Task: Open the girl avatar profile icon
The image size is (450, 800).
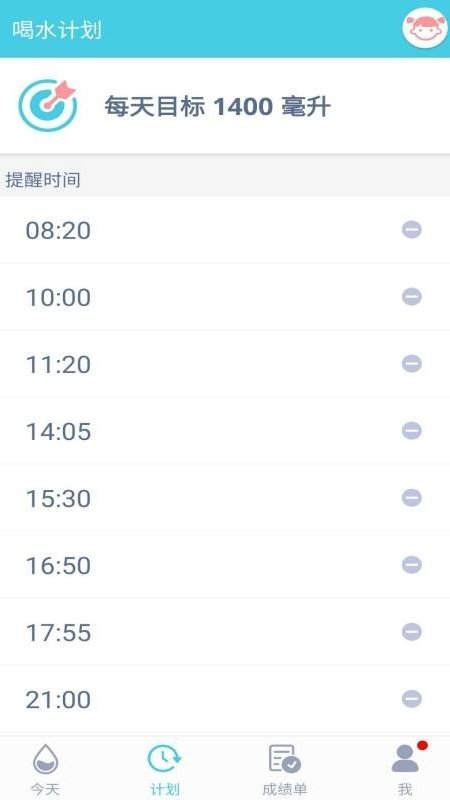Action: click(424, 29)
